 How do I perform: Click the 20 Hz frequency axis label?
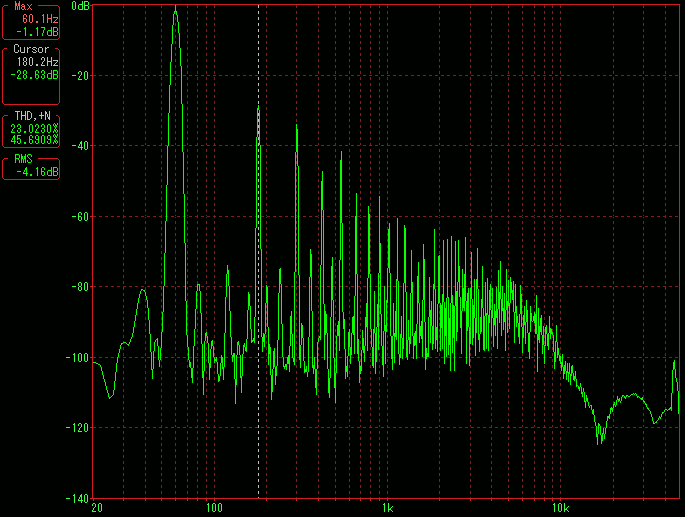pyautogui.click(x=97, y=508)
